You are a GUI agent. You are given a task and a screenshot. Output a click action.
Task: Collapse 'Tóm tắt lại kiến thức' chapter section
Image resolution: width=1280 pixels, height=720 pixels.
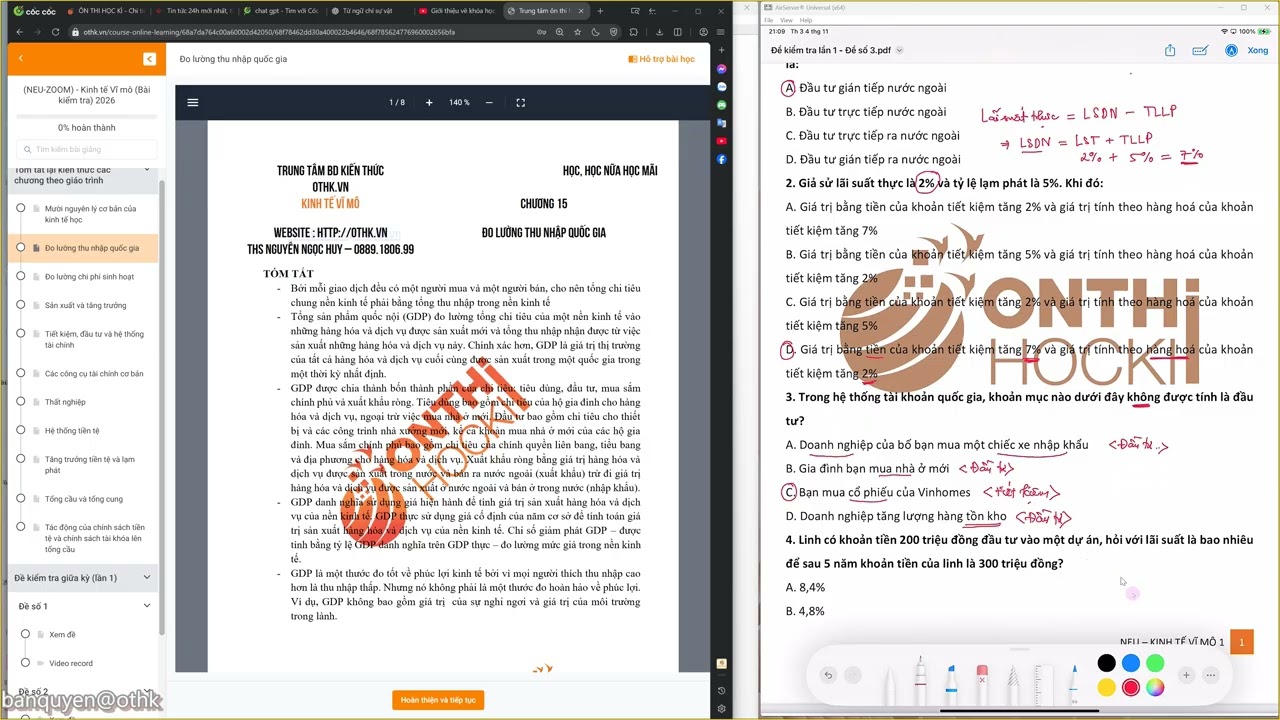[x=147, y=171]
